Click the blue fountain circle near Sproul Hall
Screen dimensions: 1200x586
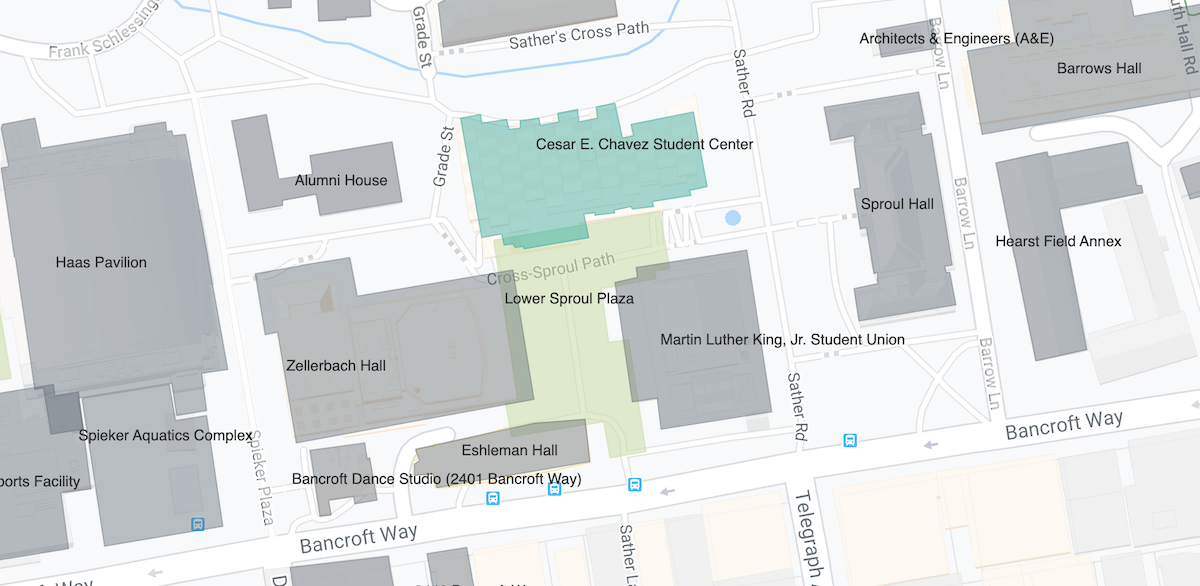[733, 217]
